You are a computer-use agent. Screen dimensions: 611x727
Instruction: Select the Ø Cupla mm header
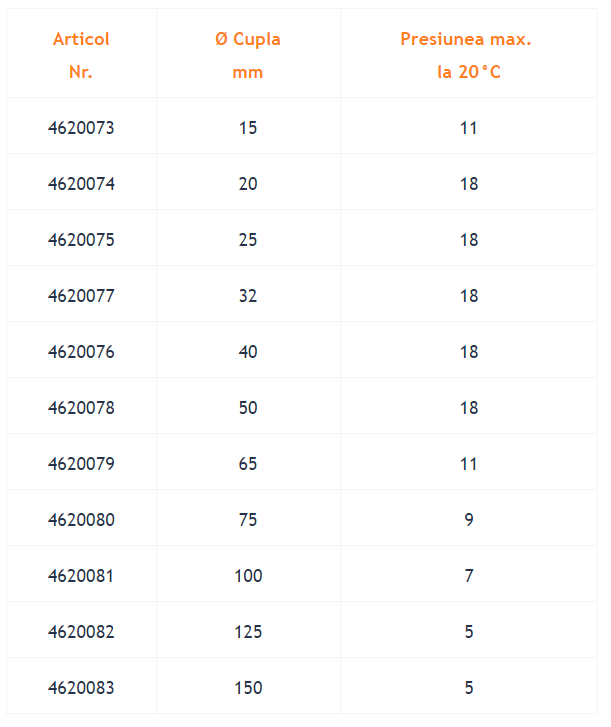248,55
